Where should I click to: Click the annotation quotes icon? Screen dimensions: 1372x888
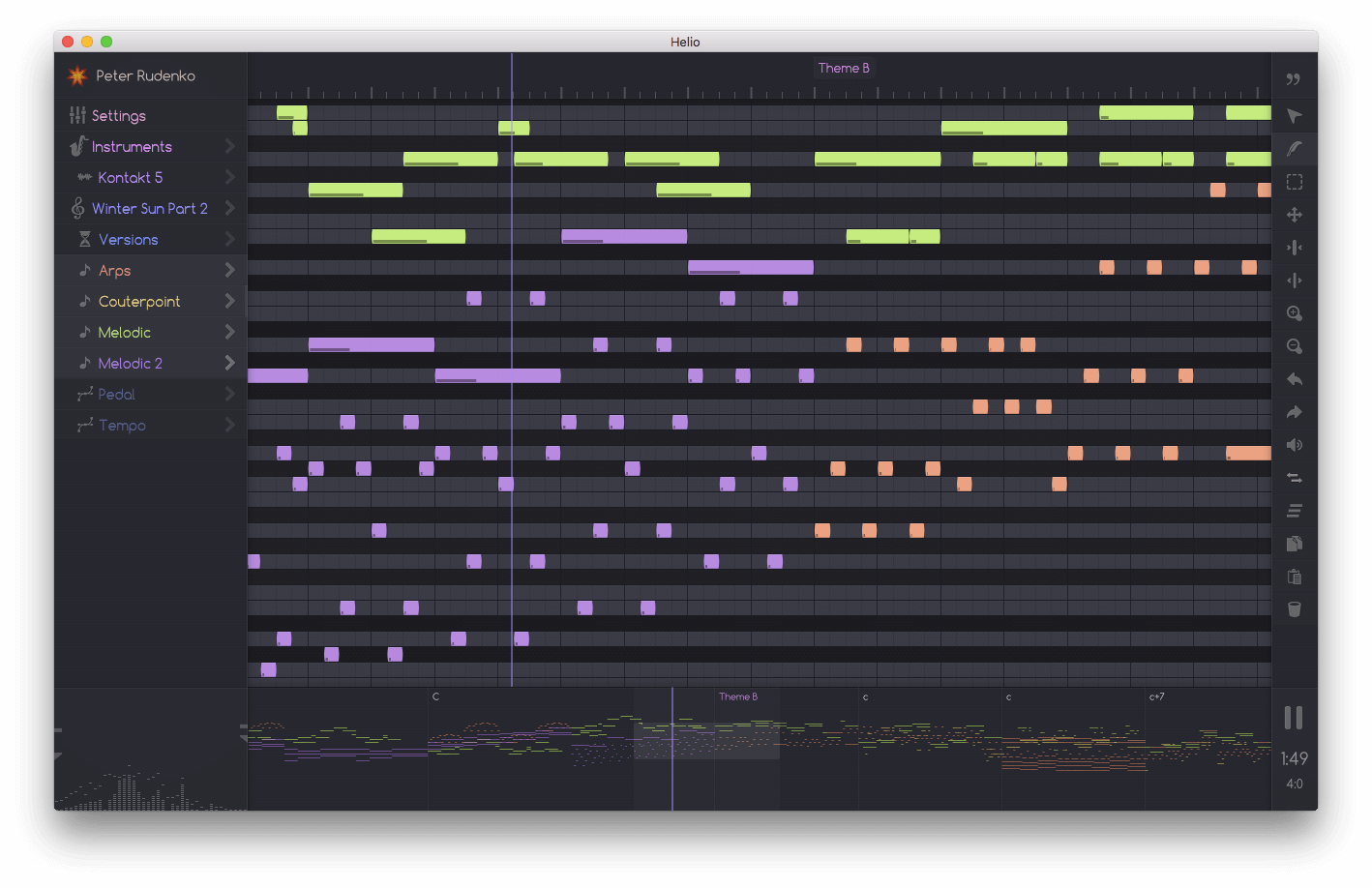1294,79
